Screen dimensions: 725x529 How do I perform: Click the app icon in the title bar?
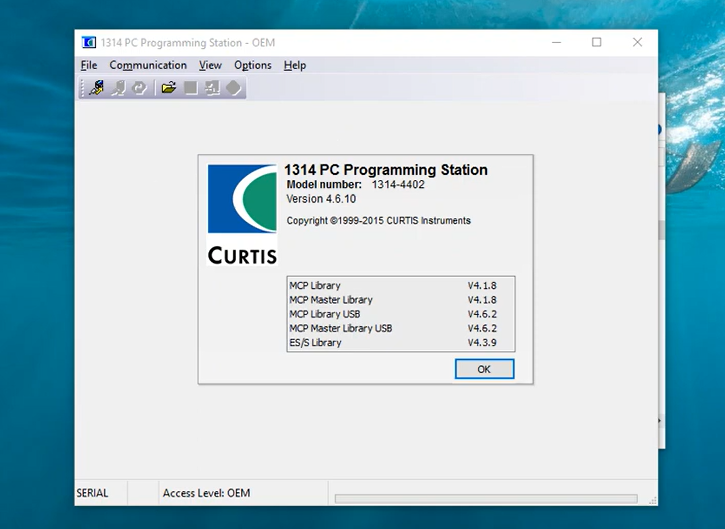point(89,43)
